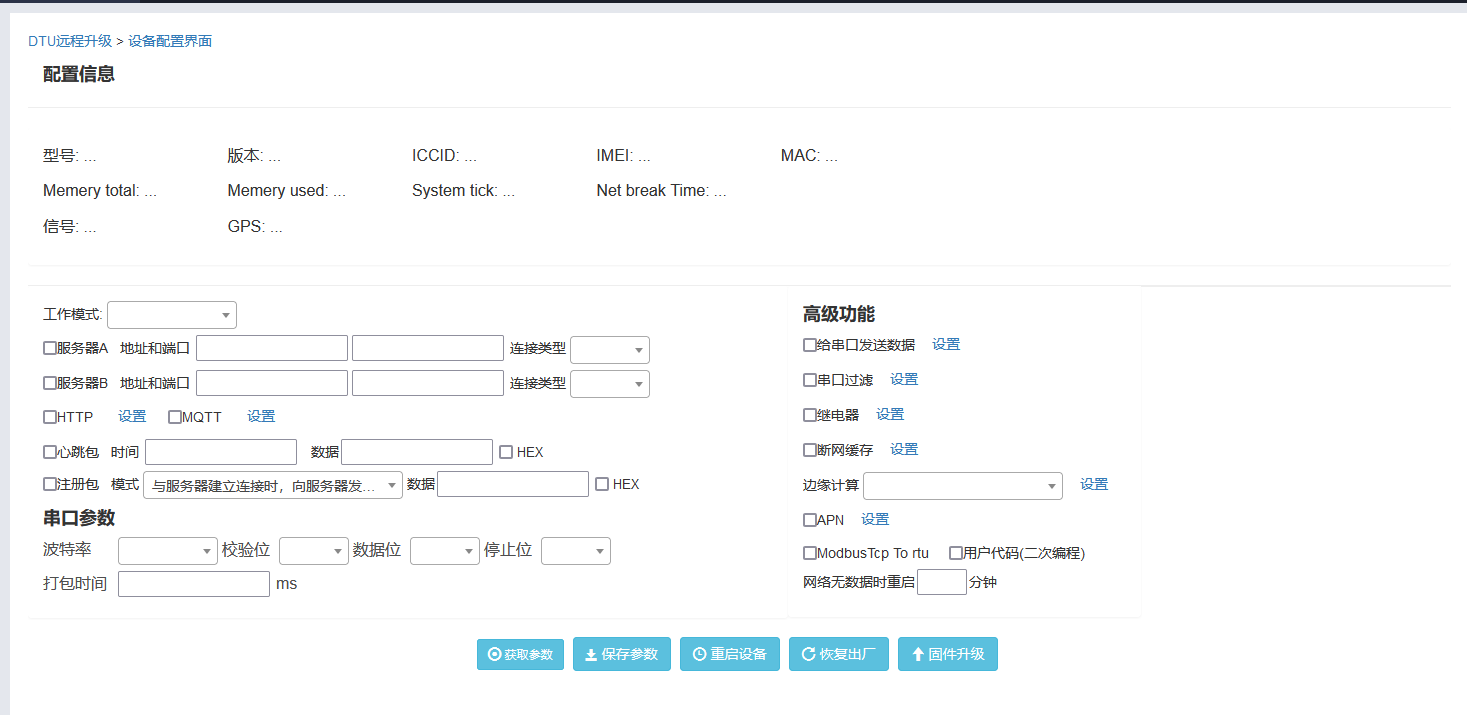Click the 打包时间 input field
Screen dimensions: 1467x715
click(x=194, y=584)
